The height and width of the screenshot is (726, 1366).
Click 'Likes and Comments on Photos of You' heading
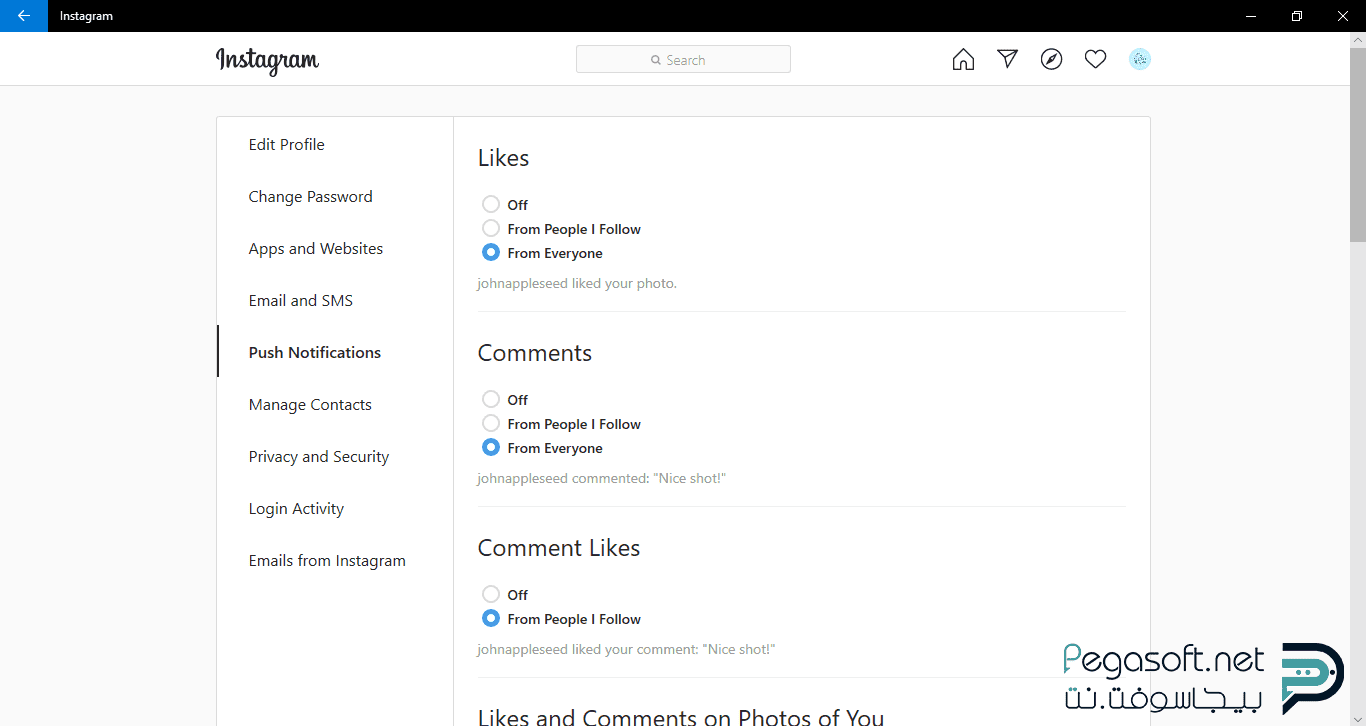681,716
